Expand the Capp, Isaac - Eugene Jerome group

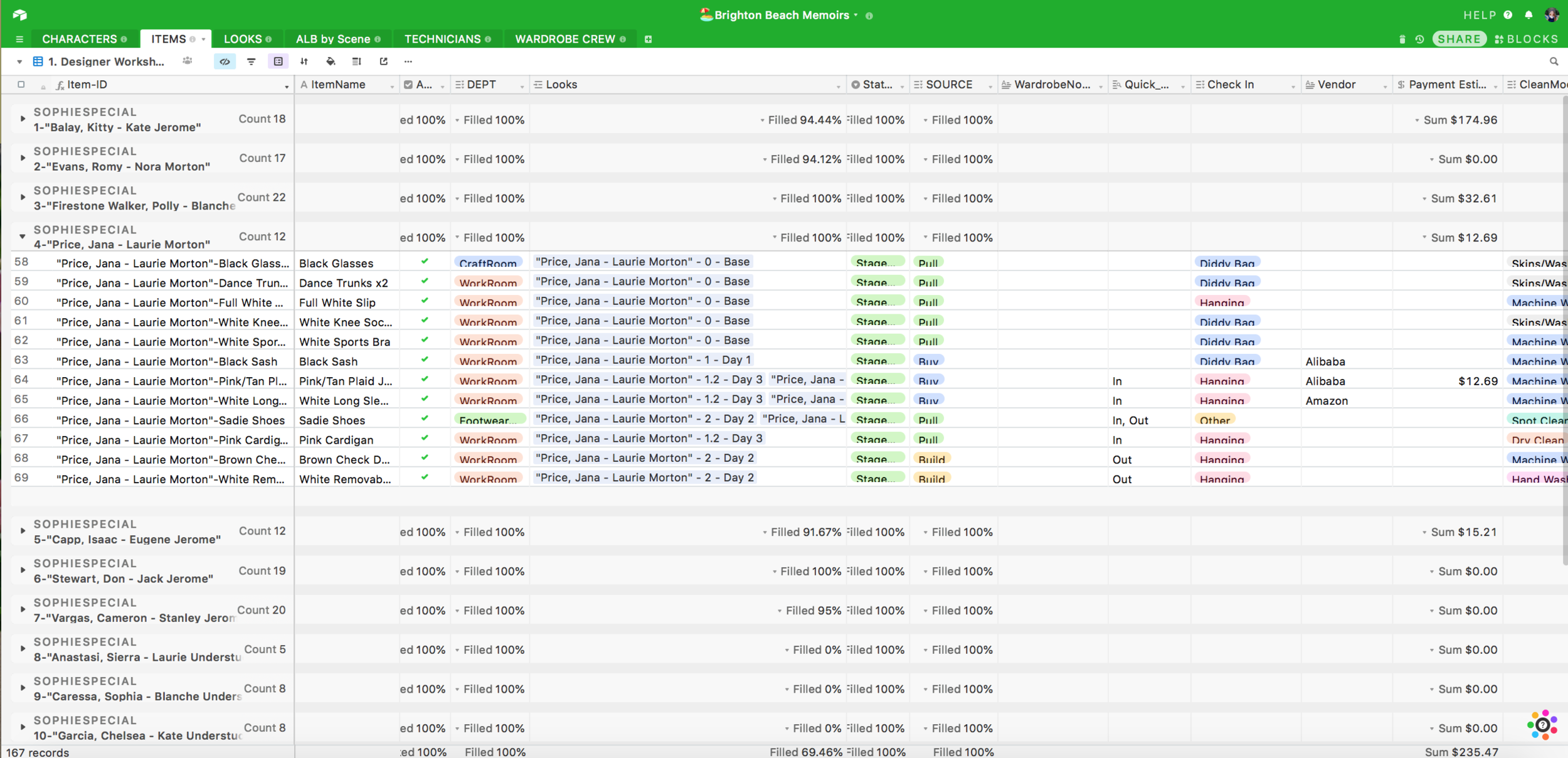[23, 531]
